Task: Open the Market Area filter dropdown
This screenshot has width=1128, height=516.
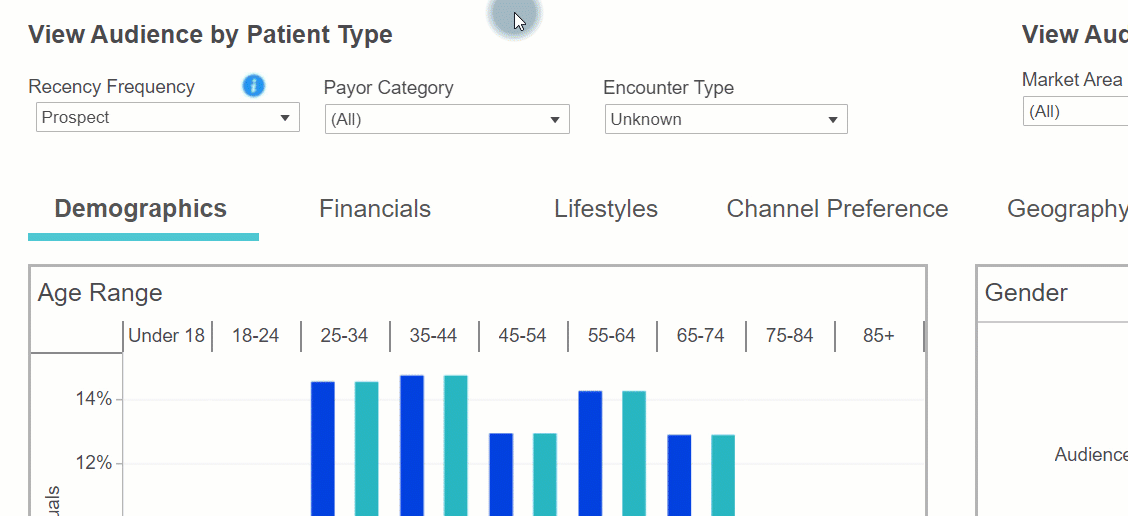Action: pyautogui.click(x=1075, y=112)
